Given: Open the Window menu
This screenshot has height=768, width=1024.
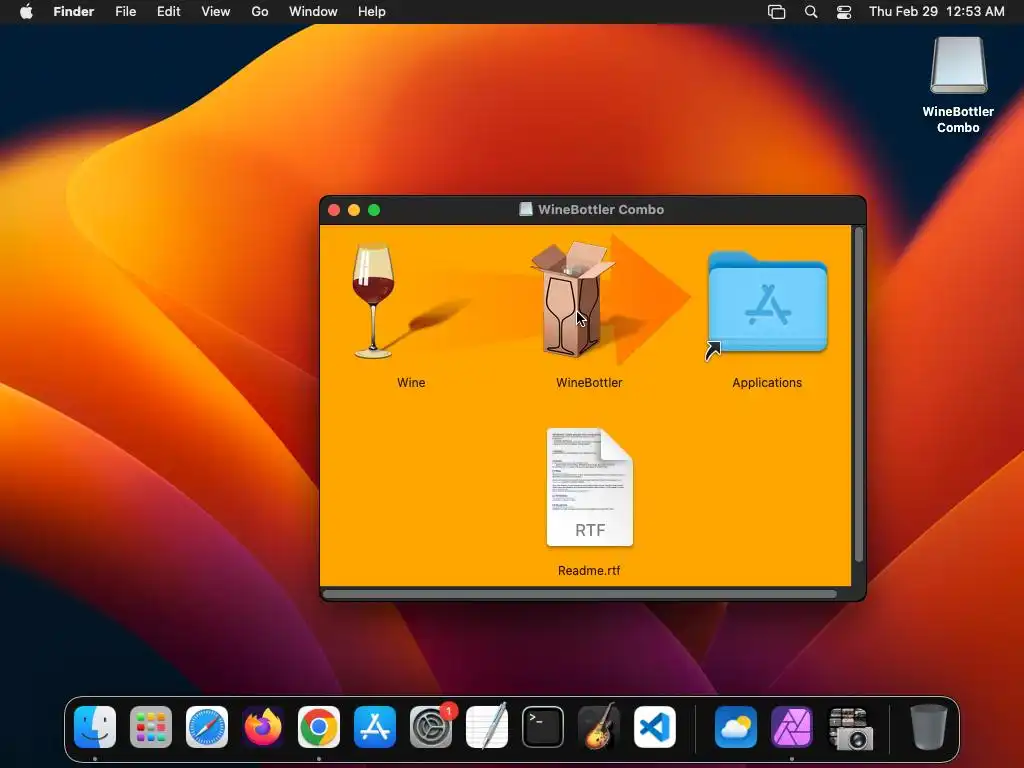Looking at the screenshot, I should 313,11.
